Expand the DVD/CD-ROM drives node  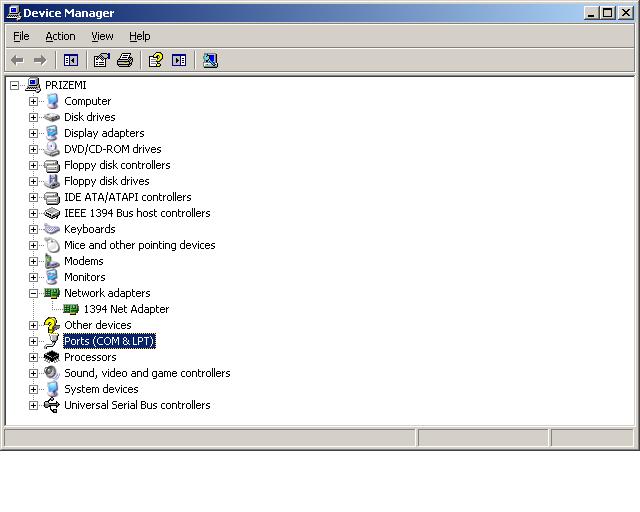pos(33,149)
